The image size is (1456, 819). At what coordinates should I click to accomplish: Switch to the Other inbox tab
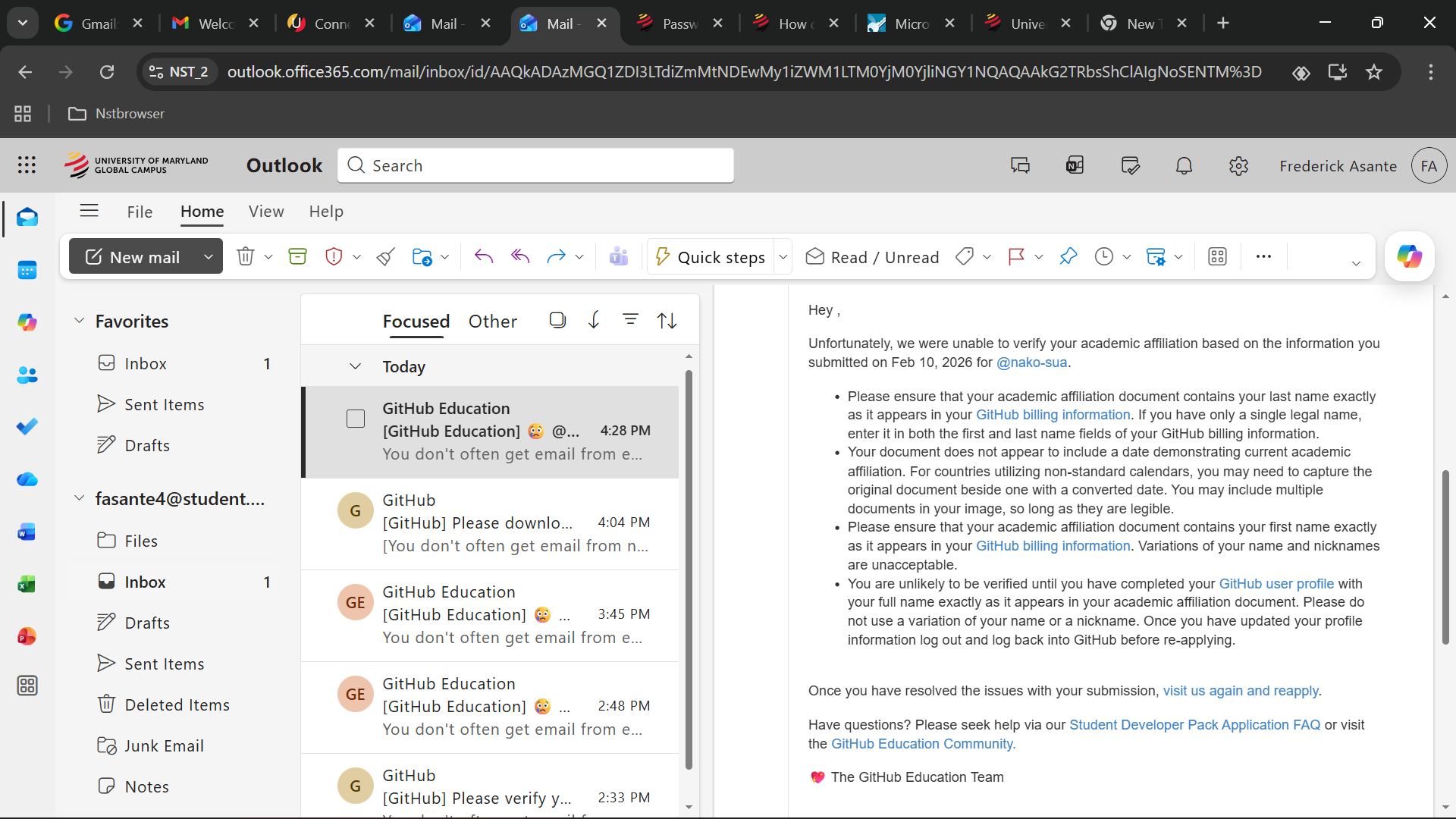(493, 322)
